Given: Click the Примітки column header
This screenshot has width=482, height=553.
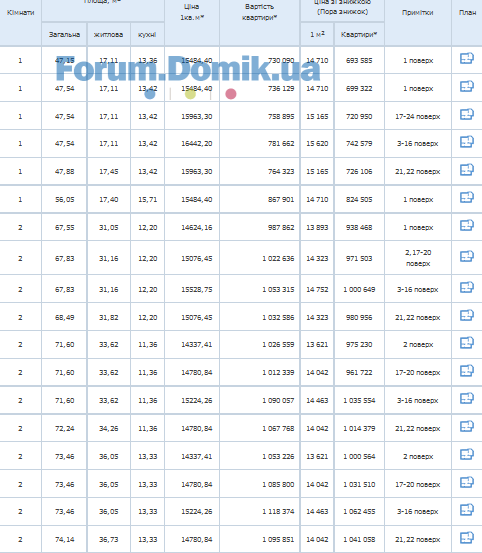Looking at the screenshot, I should 418,13.
